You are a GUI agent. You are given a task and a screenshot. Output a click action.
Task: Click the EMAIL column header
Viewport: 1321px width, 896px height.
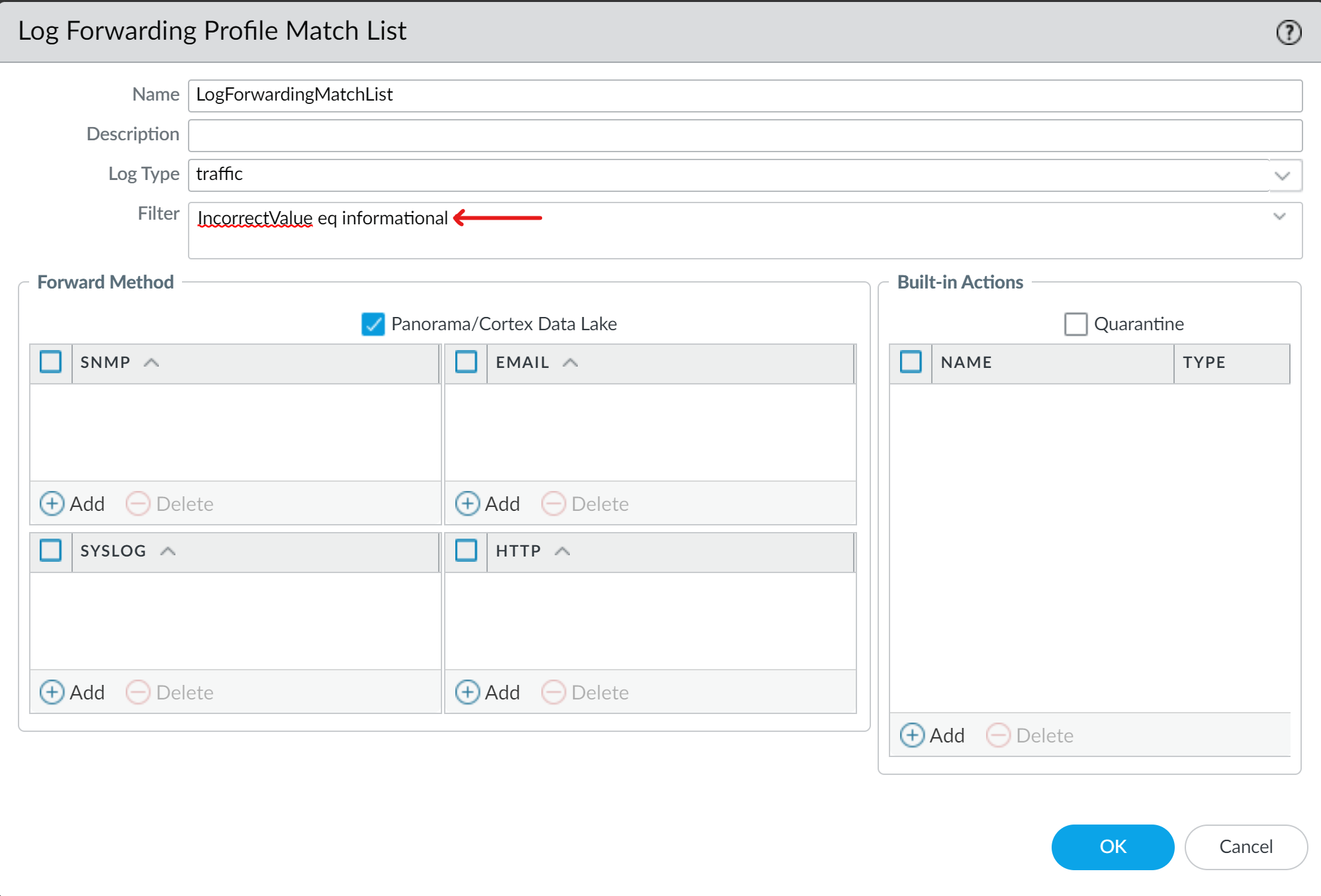pos(522,363)
